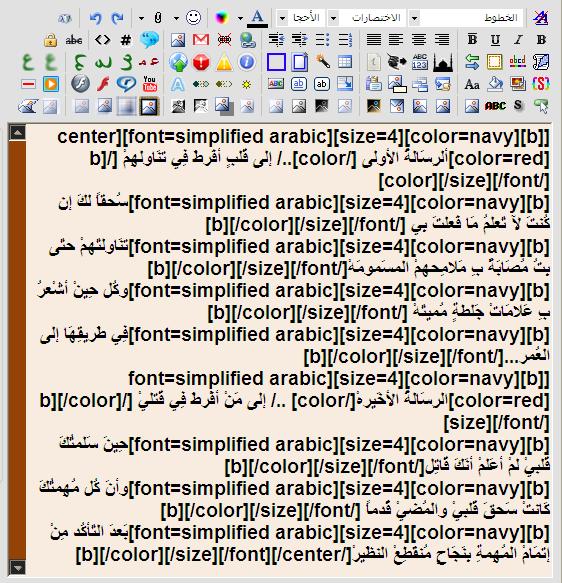
Task: Toggle italic formatting
Action: point(518,40)
